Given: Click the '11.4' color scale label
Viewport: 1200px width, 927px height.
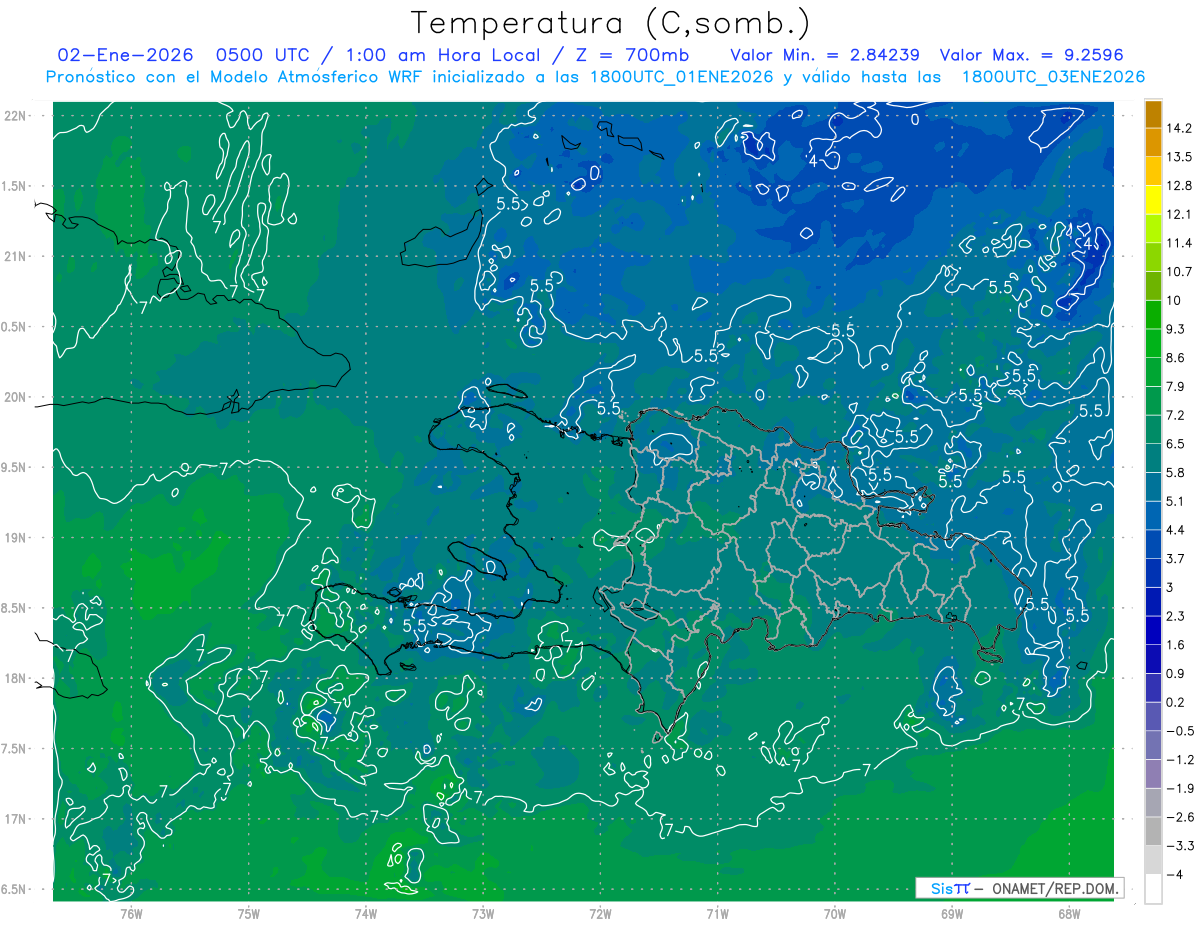Looking at the screenshot, I should [1180, 243].
